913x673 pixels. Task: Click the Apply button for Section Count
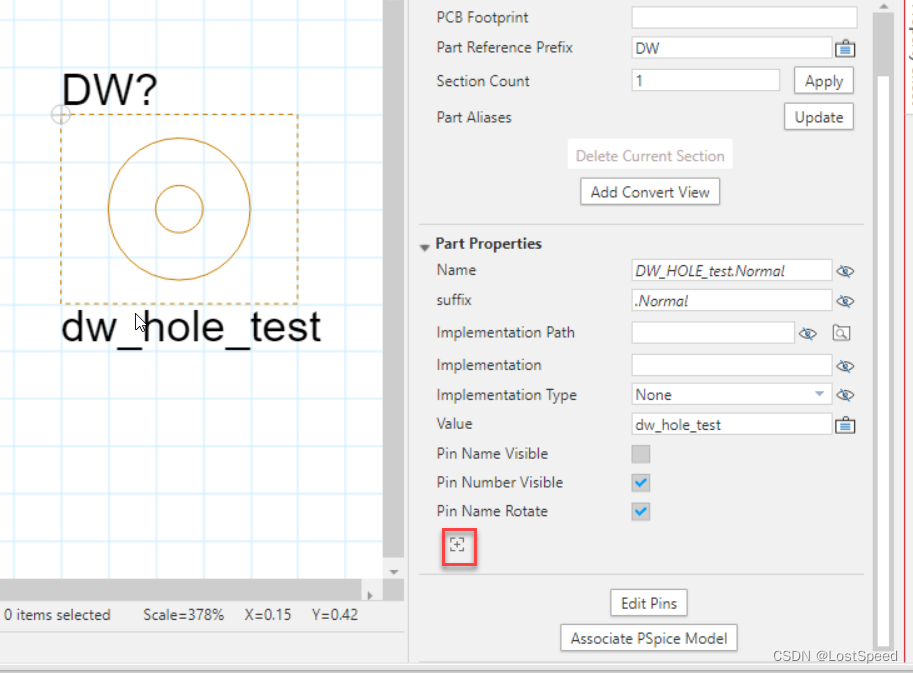tap(824, 81)
